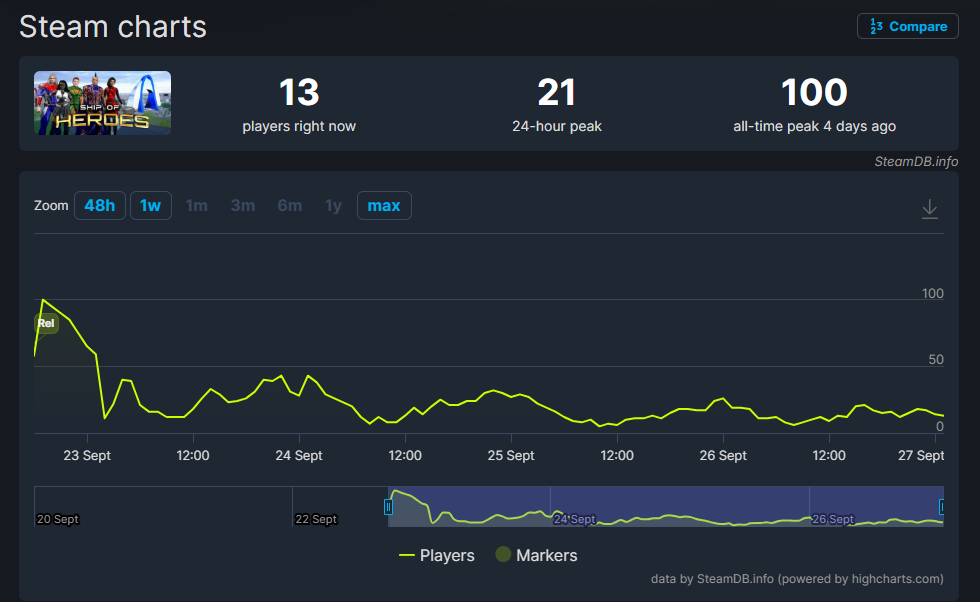Grab the left navigator range handle
This screenshot has width=980, height=602.
coord(388,506)
